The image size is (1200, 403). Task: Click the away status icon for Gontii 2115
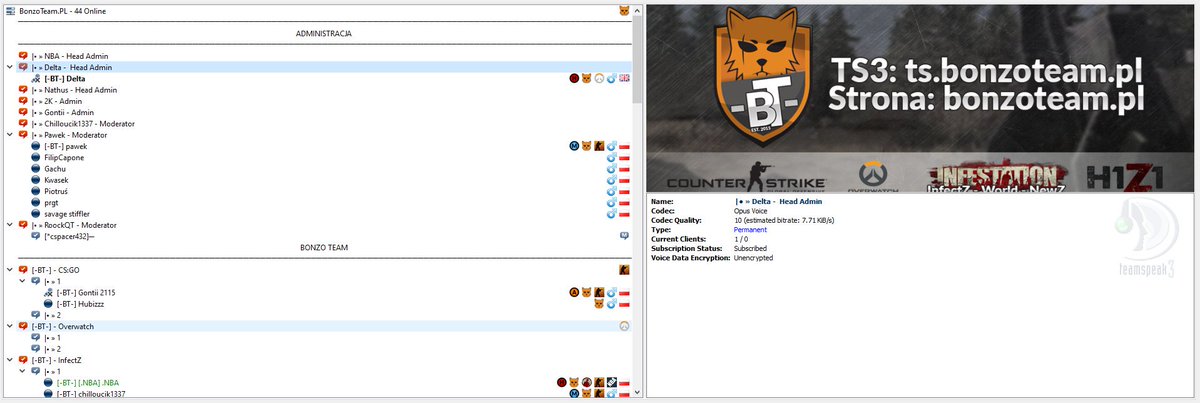(50, 292)
